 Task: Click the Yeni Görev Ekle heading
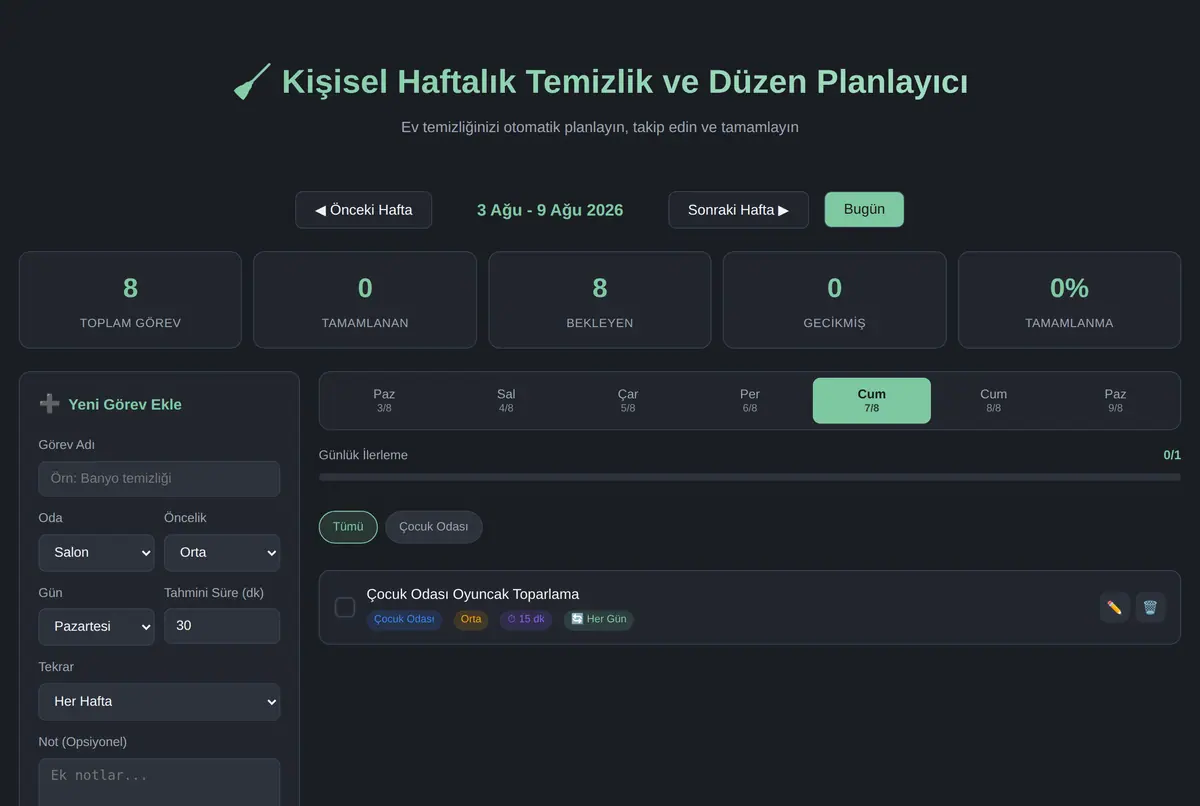tap(125, 404)
